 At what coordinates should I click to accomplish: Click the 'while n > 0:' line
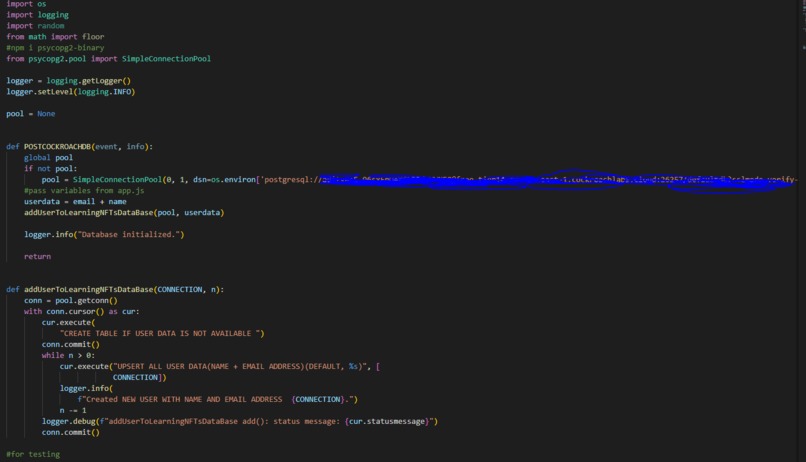[68, 356]
